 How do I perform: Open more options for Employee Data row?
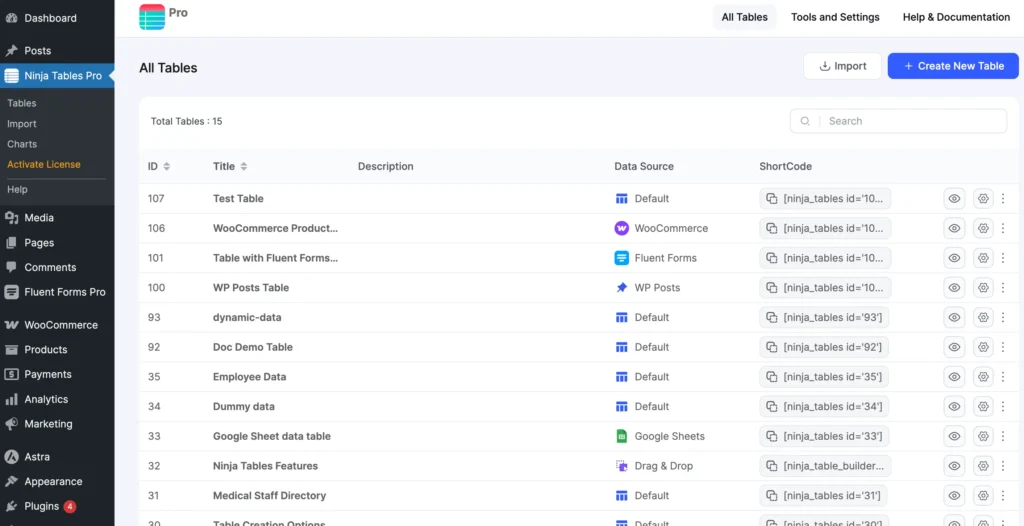tap(1003, 377)
